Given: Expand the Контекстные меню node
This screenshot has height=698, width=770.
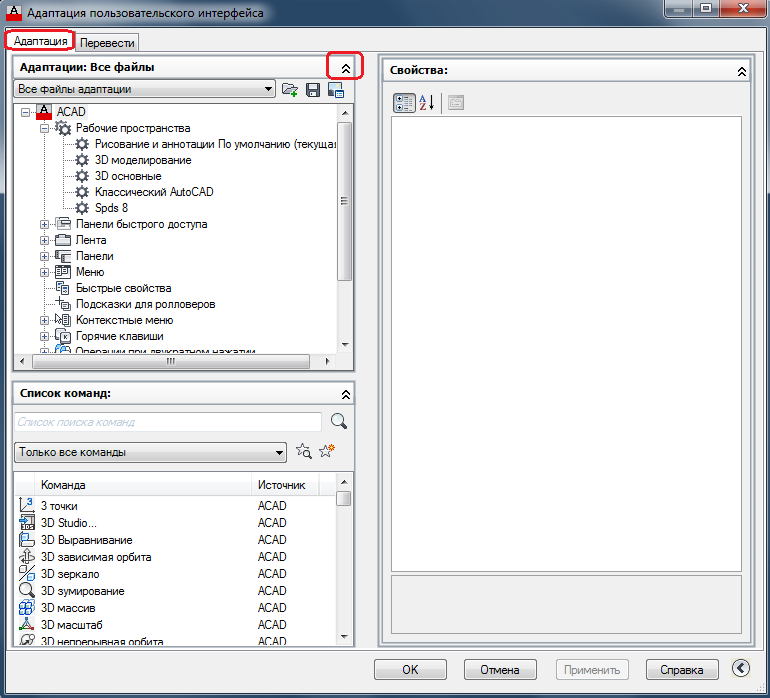Looking at the screenshot, I should [44, 320].
